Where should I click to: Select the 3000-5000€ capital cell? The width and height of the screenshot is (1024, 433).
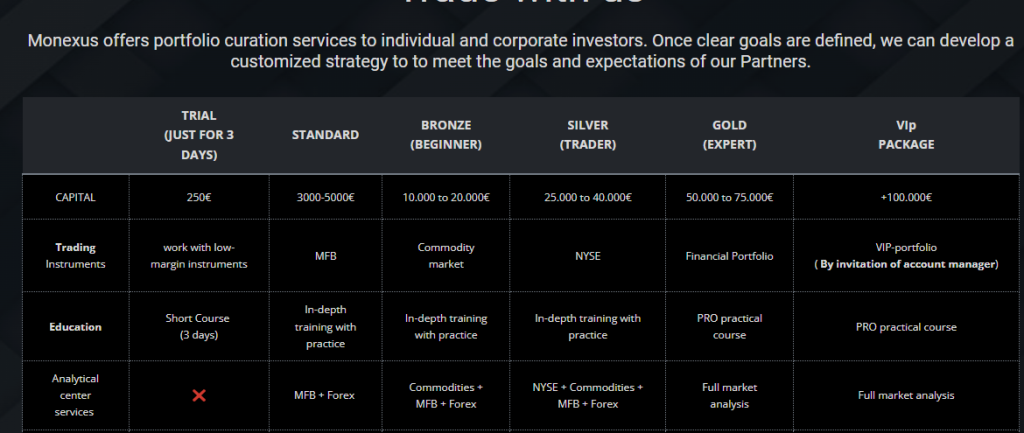pyautogui.click(x=325, y=198)
